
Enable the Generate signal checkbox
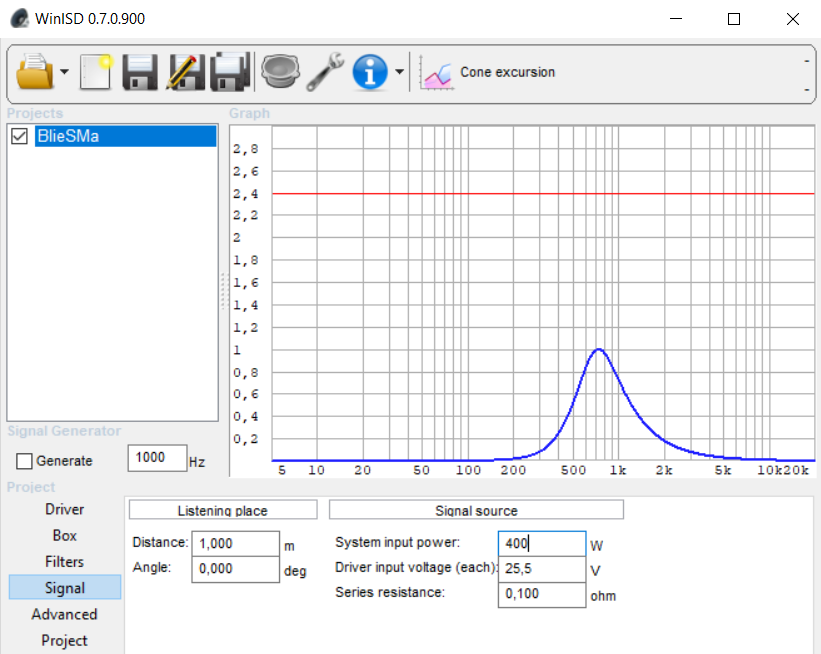pyautogui.click(x=24, y=461)
